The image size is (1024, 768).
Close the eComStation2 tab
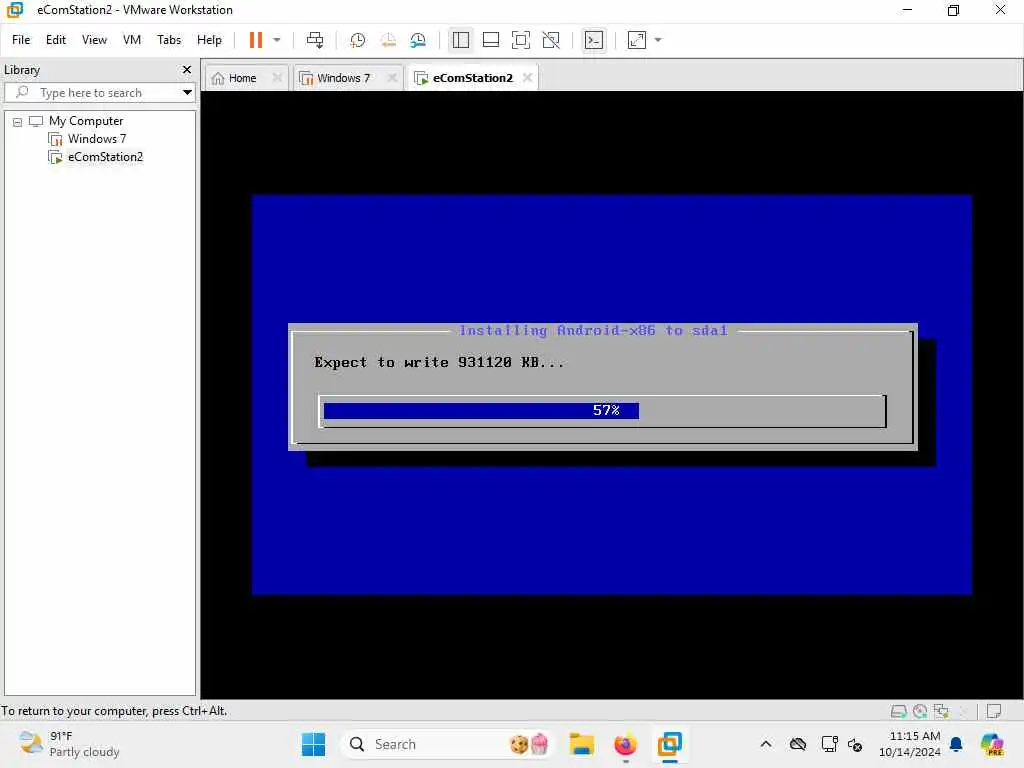tap(527, 78)
